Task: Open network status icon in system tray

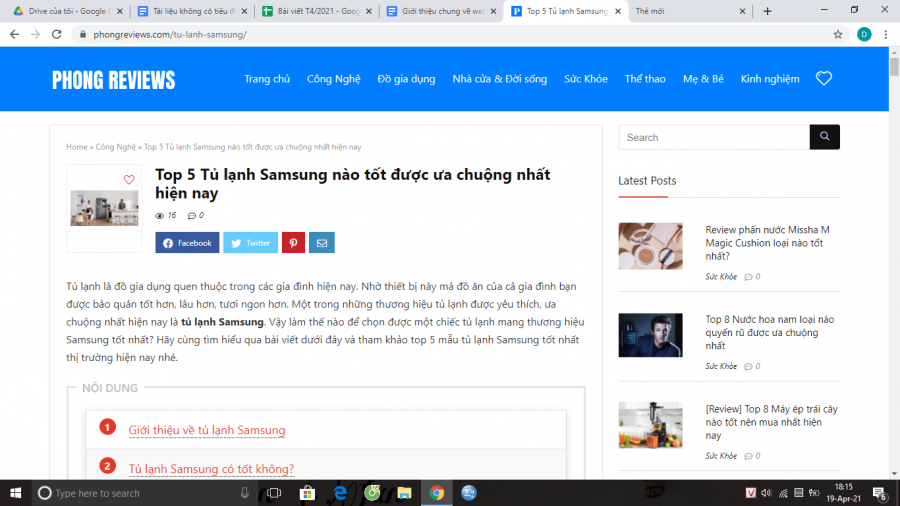Action: pos(783,493)
